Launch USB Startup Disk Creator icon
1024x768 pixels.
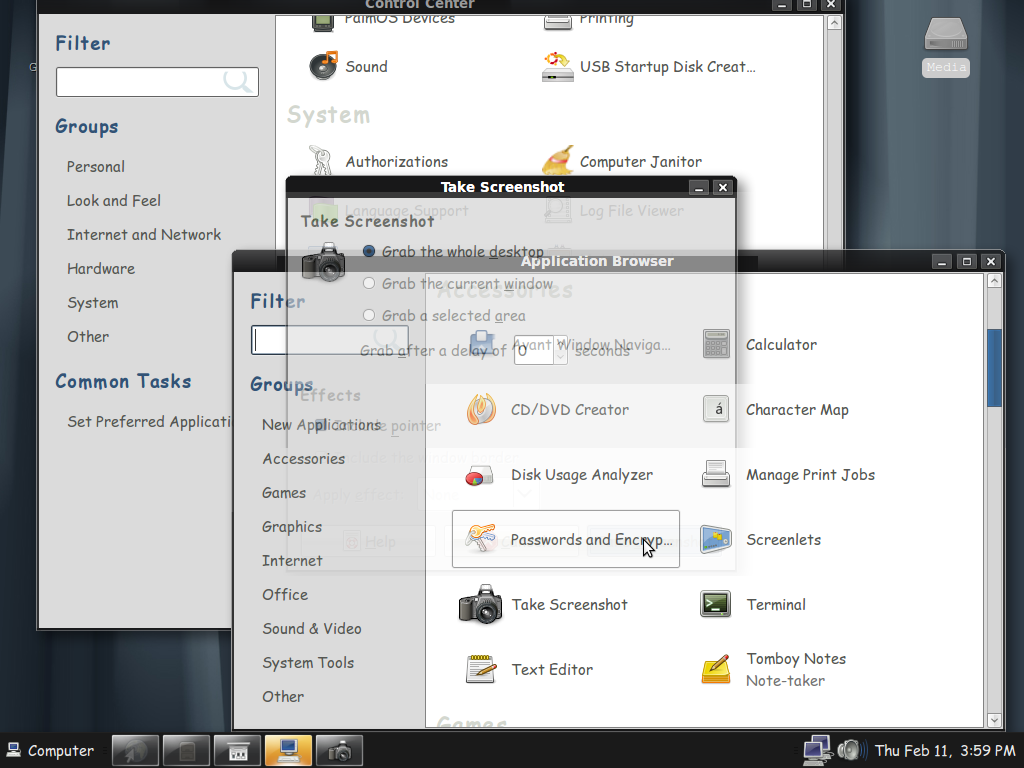[x=558, y=67]
